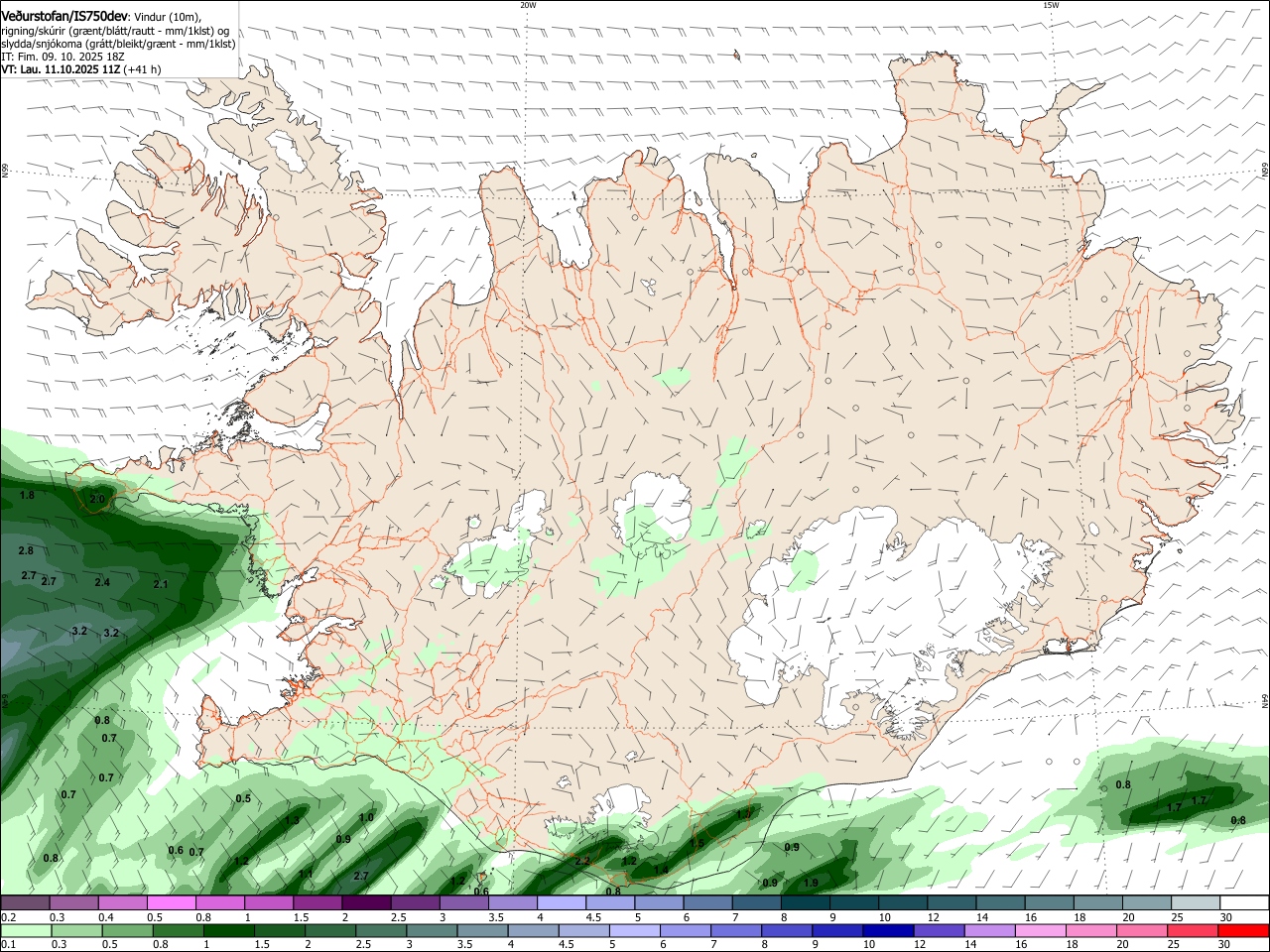Click the 2.0 precipitation value on the map
1270x952 pixels.
tap(97, 499)
